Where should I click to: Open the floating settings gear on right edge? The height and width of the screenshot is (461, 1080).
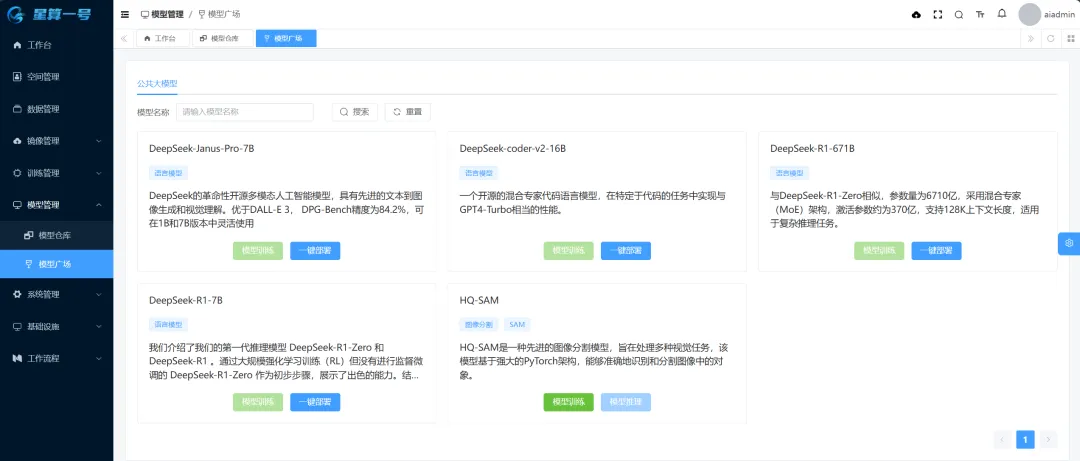click(x=1068, y=243)
